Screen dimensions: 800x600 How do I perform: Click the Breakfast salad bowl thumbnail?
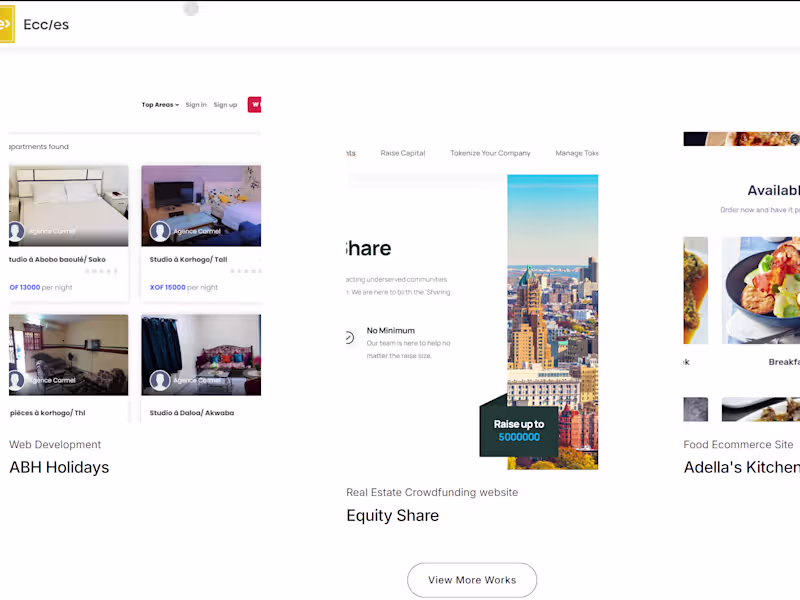coord(761,290)
